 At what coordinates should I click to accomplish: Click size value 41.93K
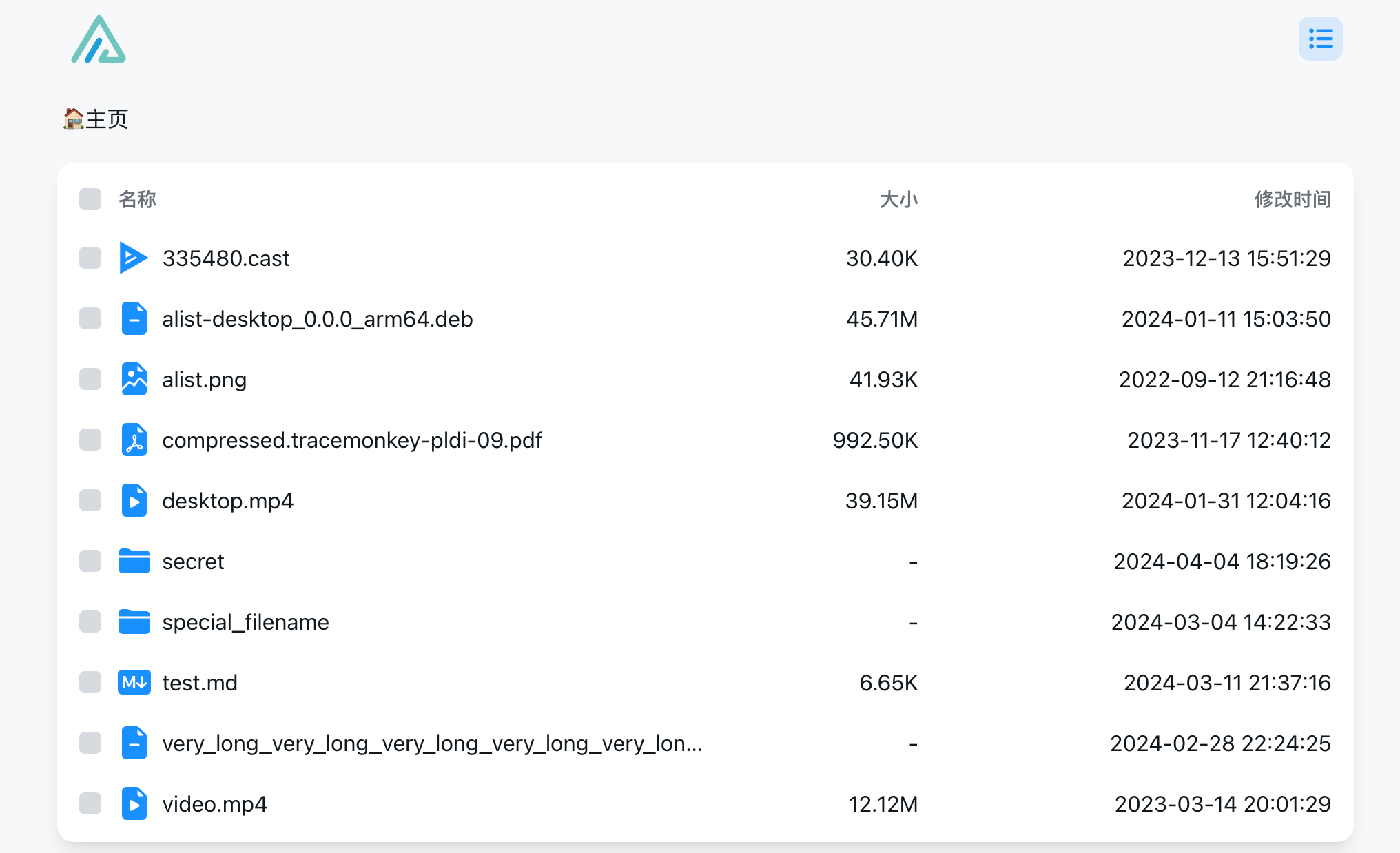(x=883, y=380)
